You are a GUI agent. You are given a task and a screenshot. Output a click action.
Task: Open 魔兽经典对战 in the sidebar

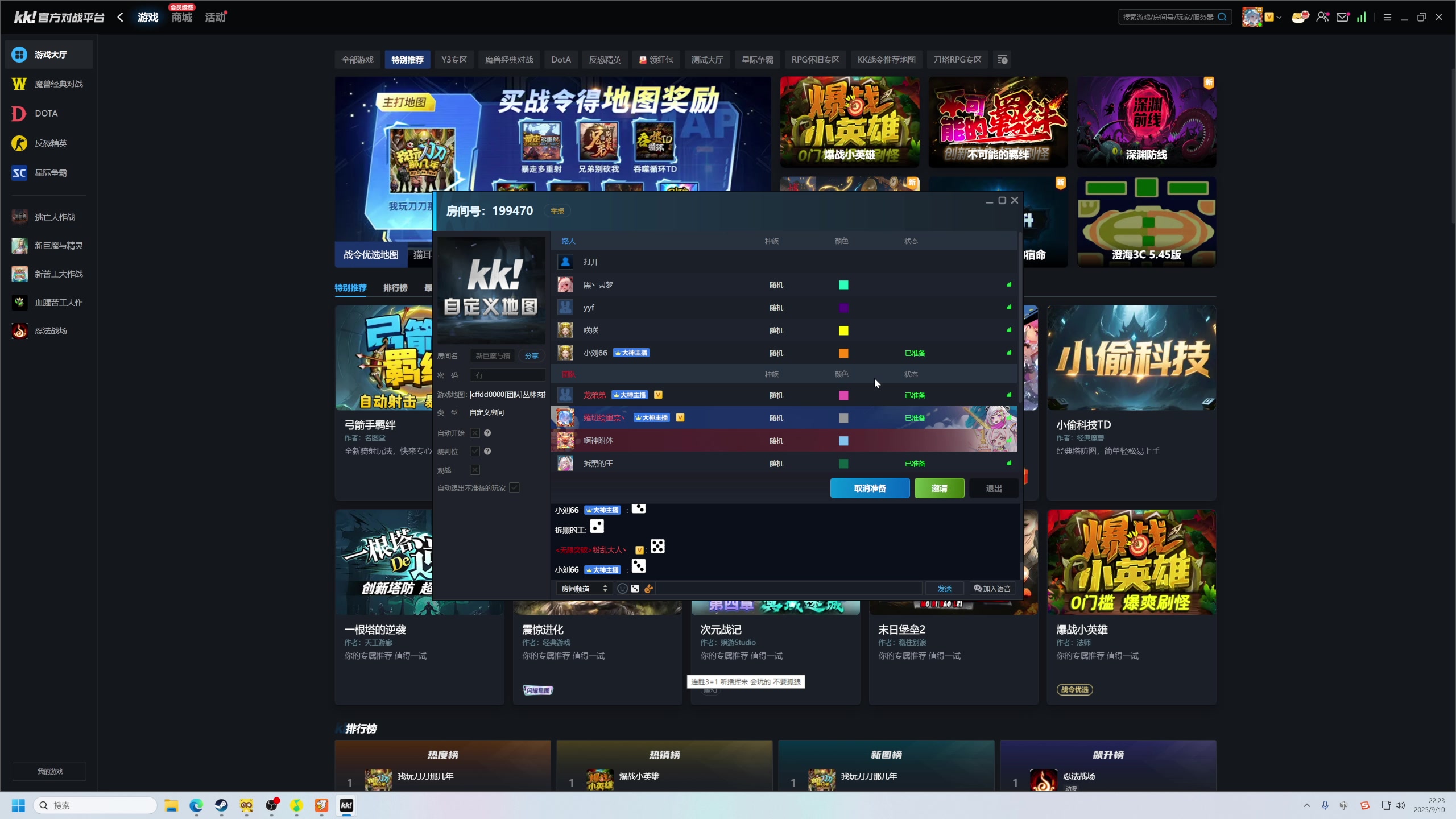[x=49, y=84]
